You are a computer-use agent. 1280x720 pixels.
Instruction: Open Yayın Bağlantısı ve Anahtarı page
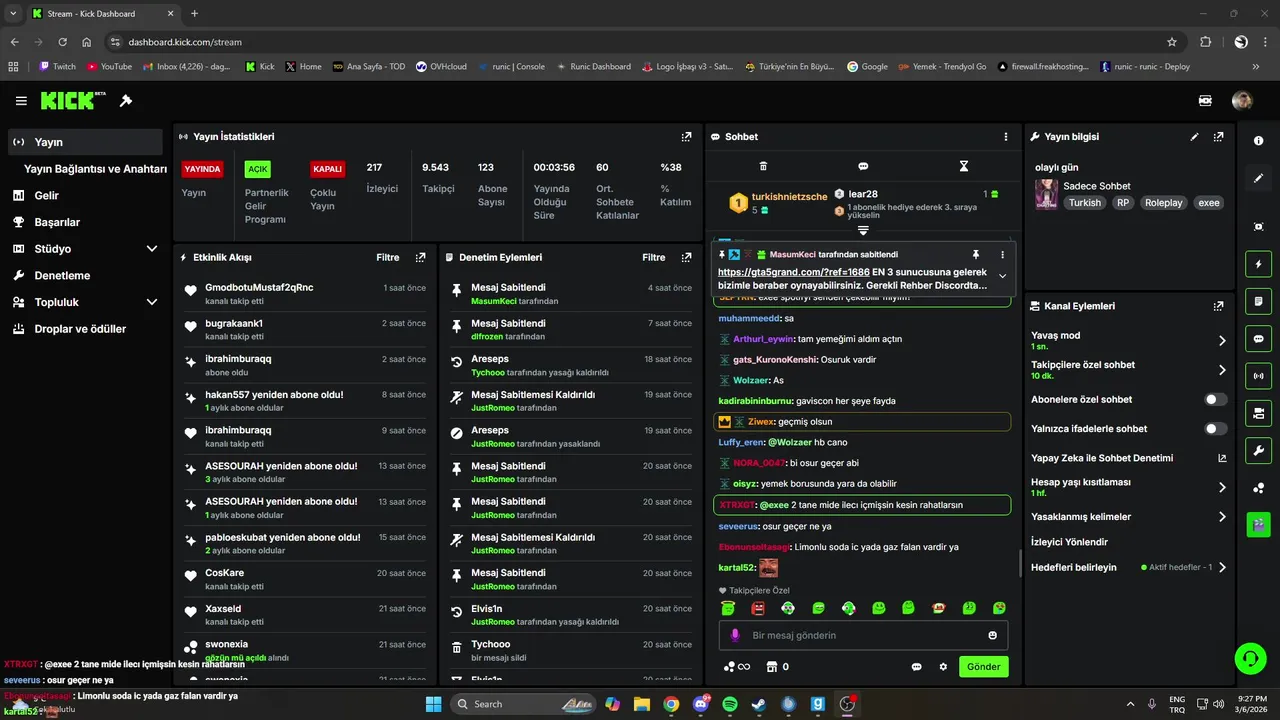coord(95,169)
